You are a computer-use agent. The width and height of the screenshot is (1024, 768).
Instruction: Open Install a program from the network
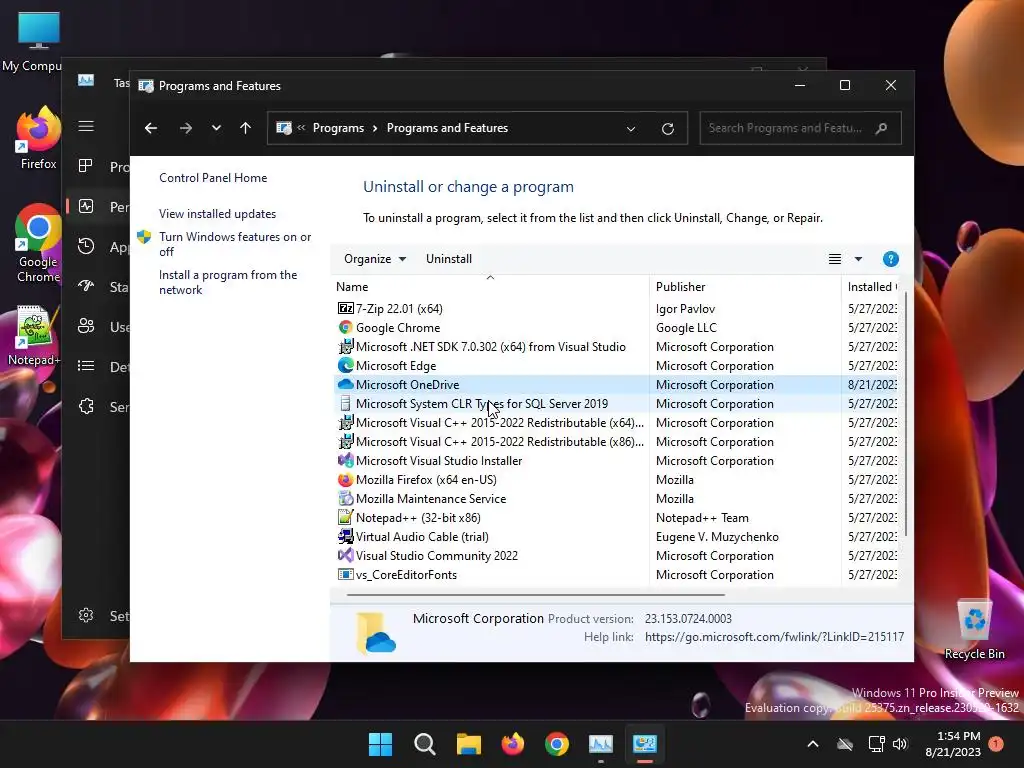click(x=228, y=282)
